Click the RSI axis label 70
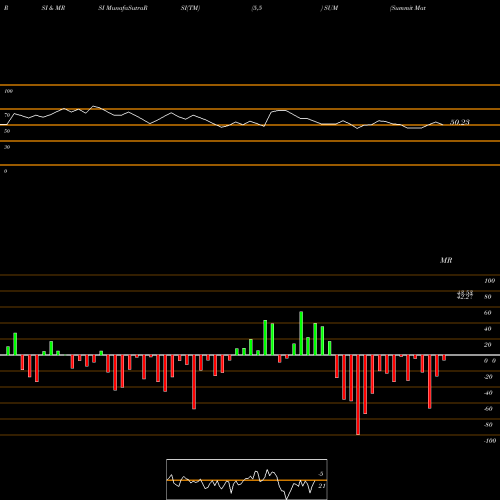This screenshot has width=500, height=500. coord(7,115)
